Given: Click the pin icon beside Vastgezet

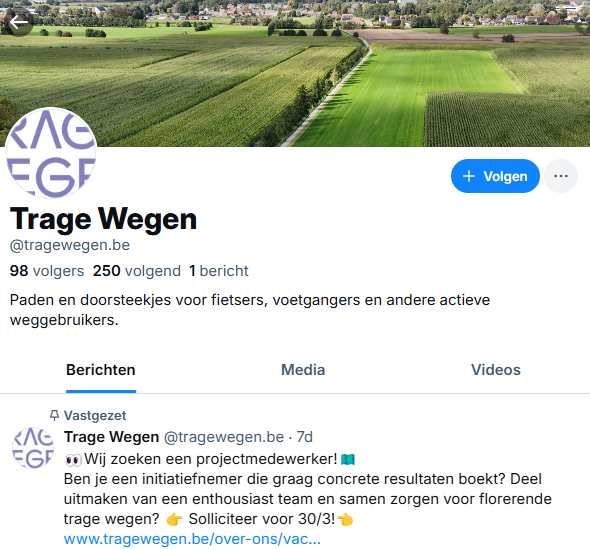Looking at the screenshot, I should tap(55, 415).
